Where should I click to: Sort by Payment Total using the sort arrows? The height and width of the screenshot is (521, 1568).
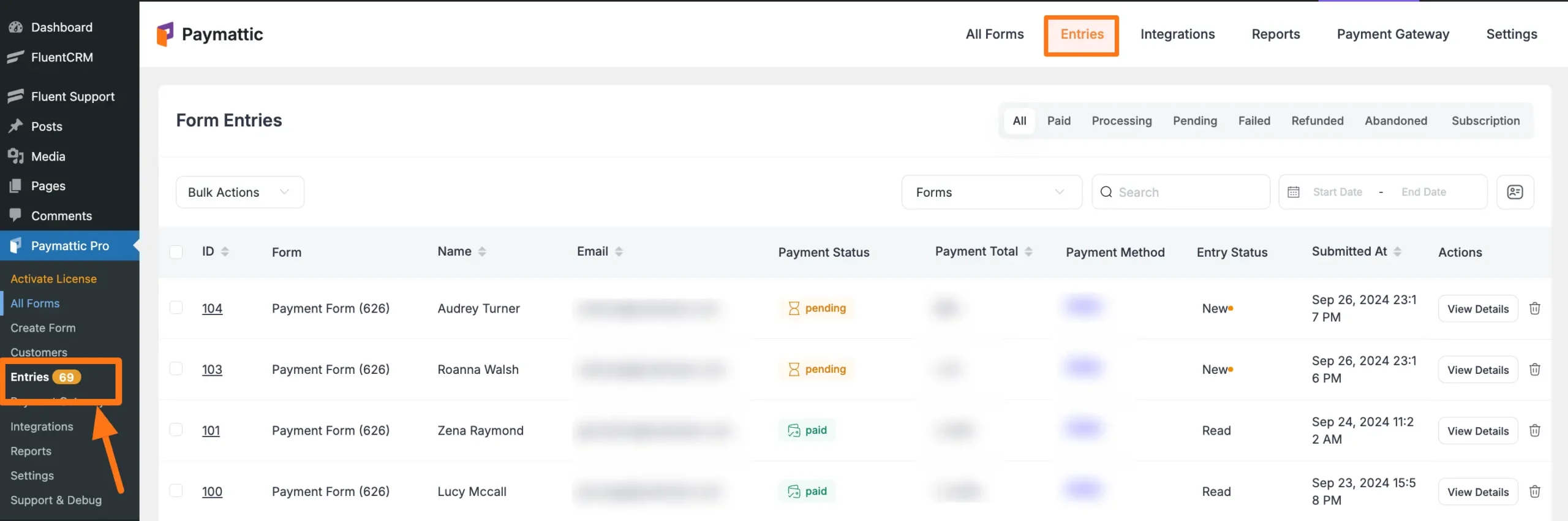coord(1028,251)
